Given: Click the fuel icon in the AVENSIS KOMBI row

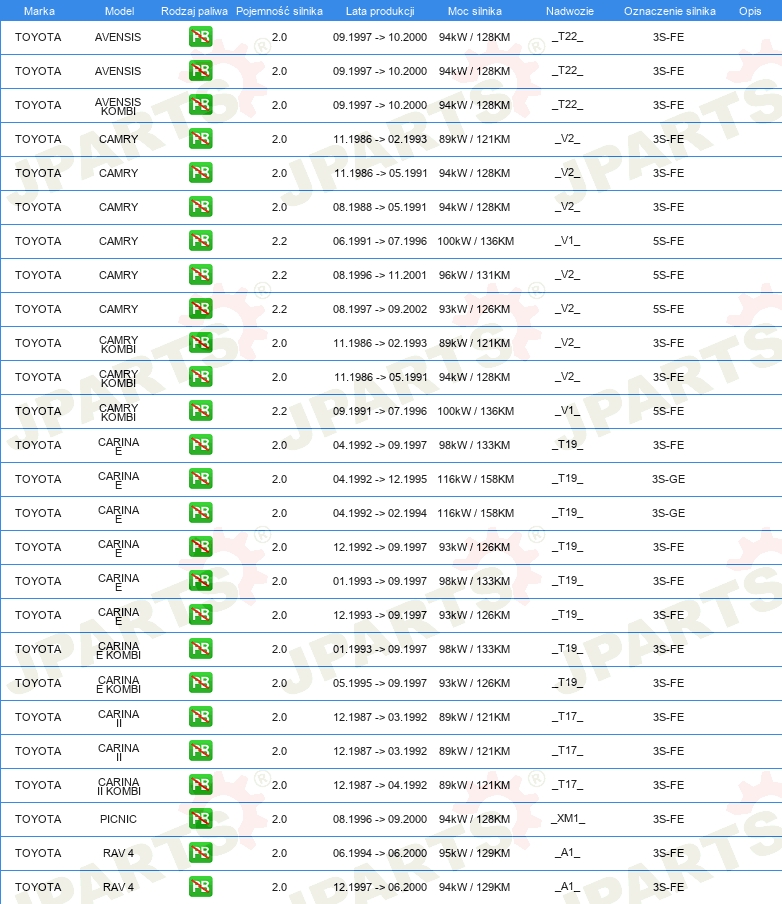Looking at the screenshot, I should 201,105.
